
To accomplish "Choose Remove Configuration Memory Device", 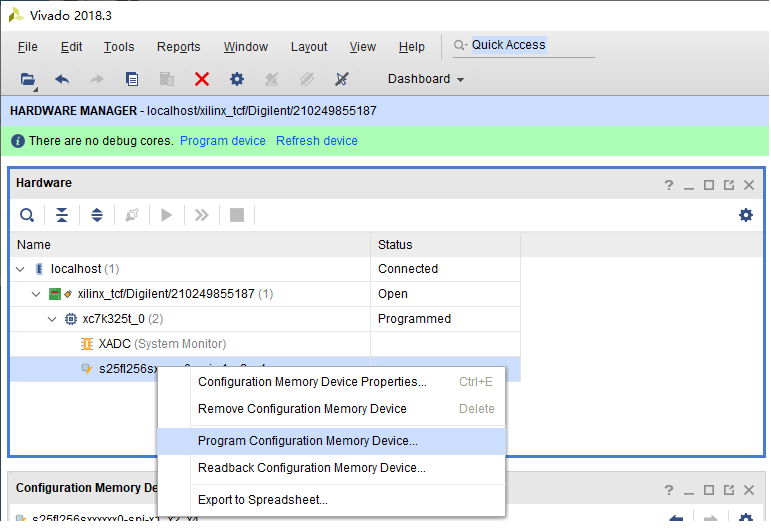I will [x=331, y=409].
